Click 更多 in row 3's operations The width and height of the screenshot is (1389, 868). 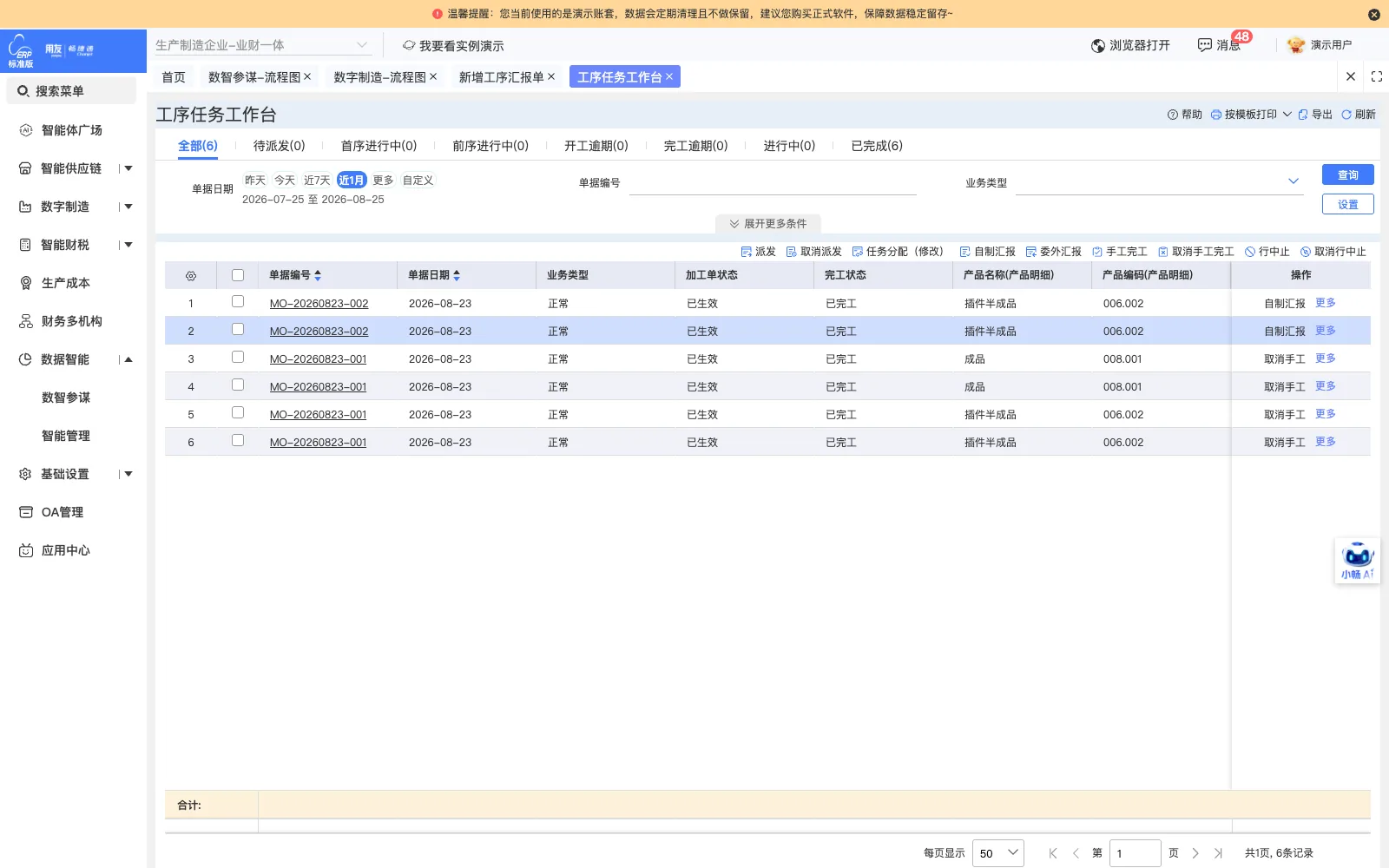[1326, 358]
